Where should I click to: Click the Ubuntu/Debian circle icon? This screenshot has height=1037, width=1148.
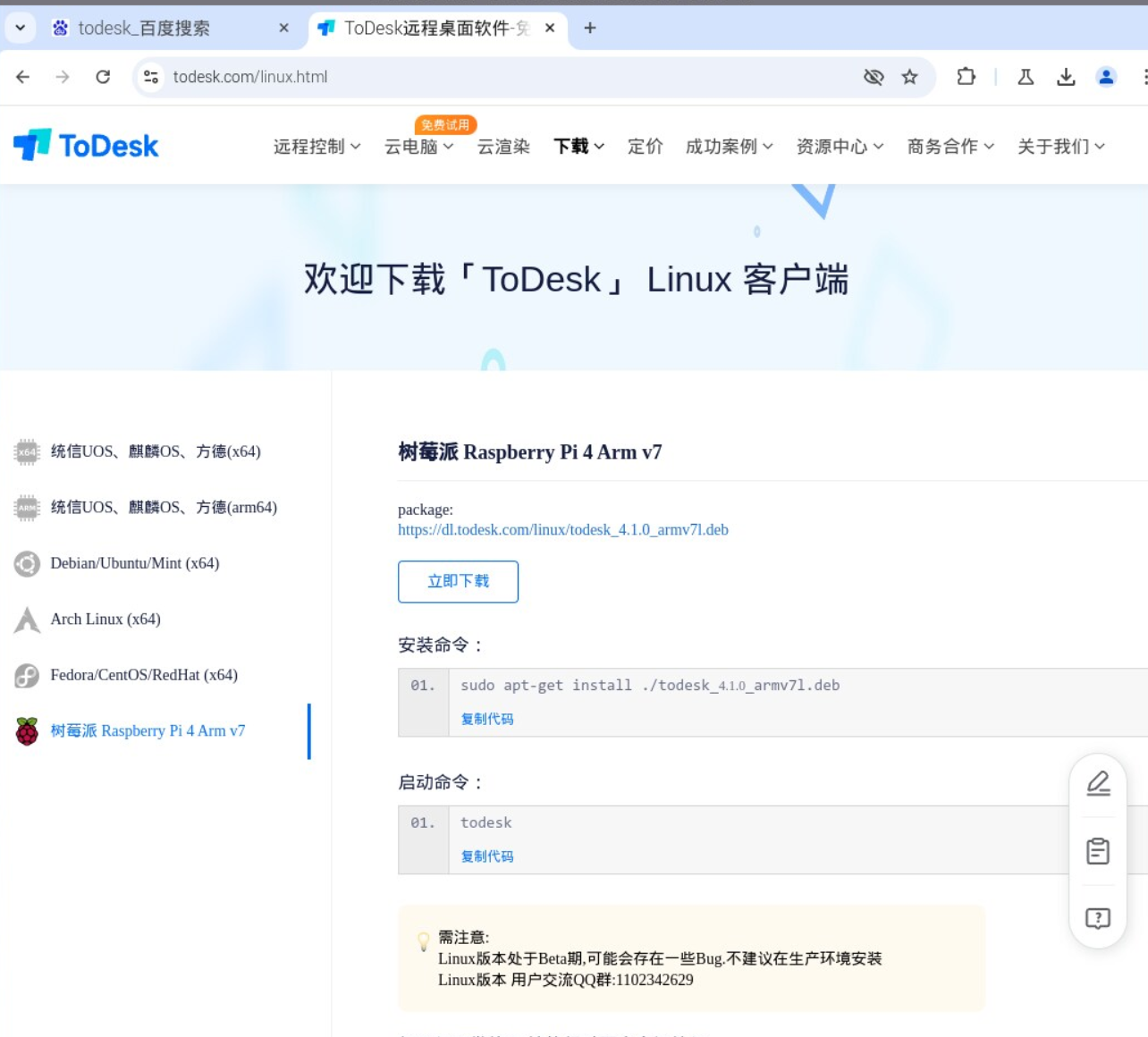click(x=27, y=563)
